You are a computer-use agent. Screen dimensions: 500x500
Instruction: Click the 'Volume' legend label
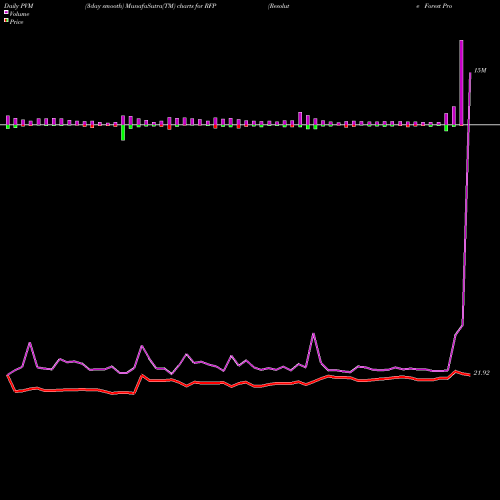point(19,14)
